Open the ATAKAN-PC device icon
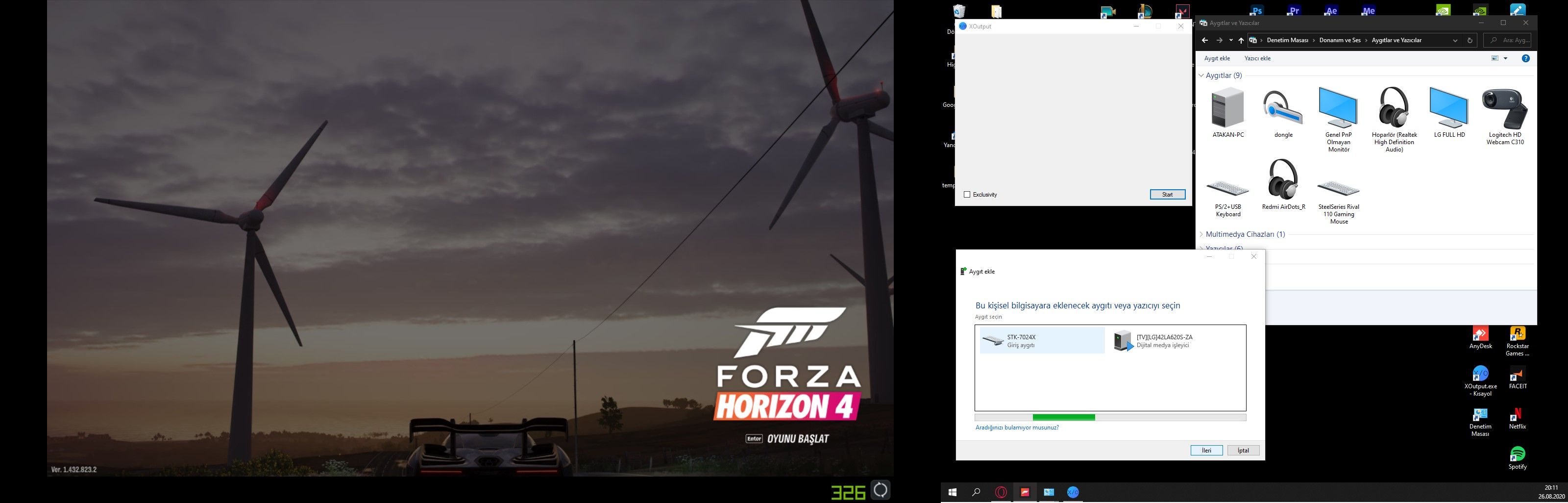This screenshot has height=503, width=1568. (1228, 113)
